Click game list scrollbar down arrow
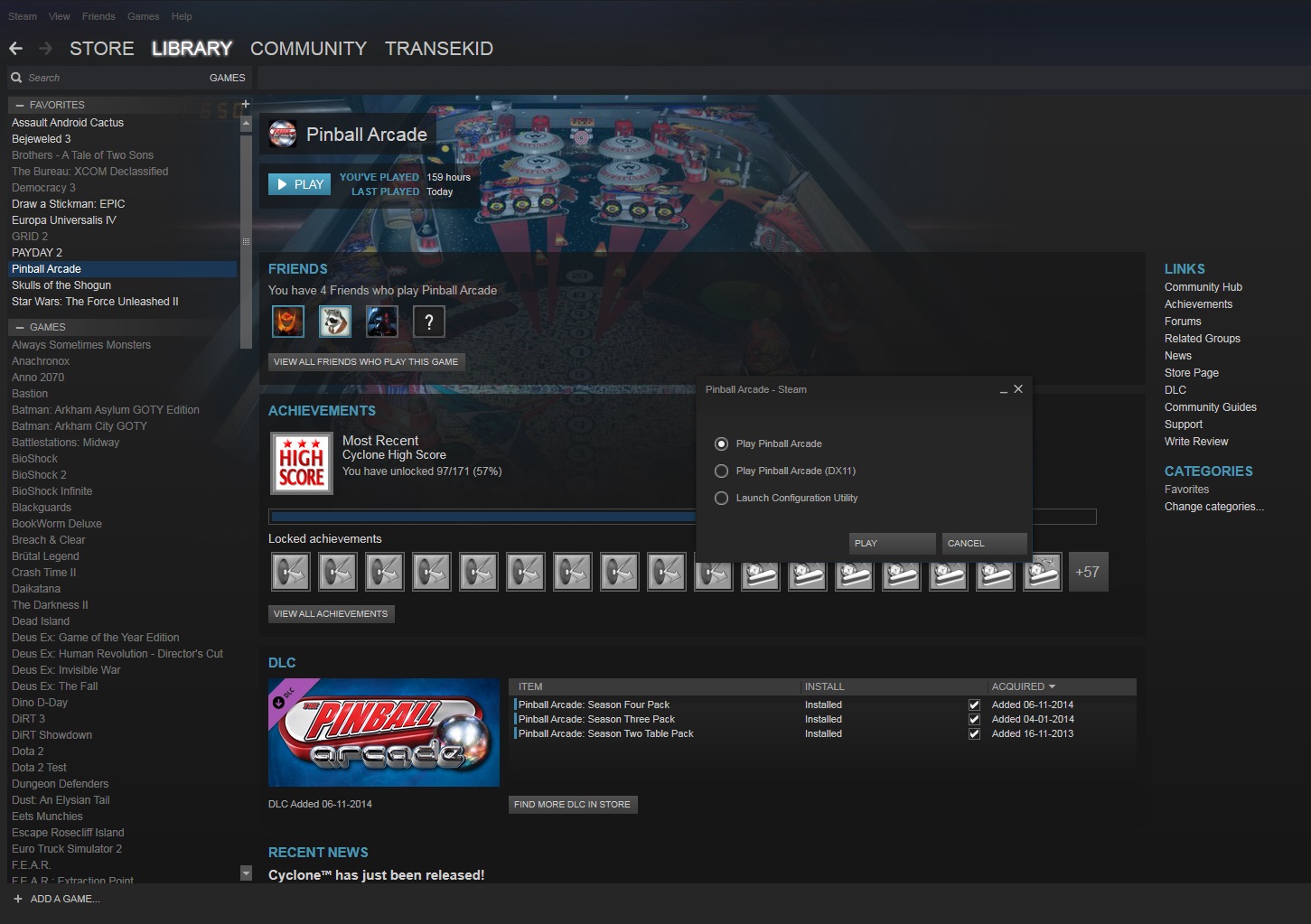Viewport: 1311px width, 924px height. point(246,873)
